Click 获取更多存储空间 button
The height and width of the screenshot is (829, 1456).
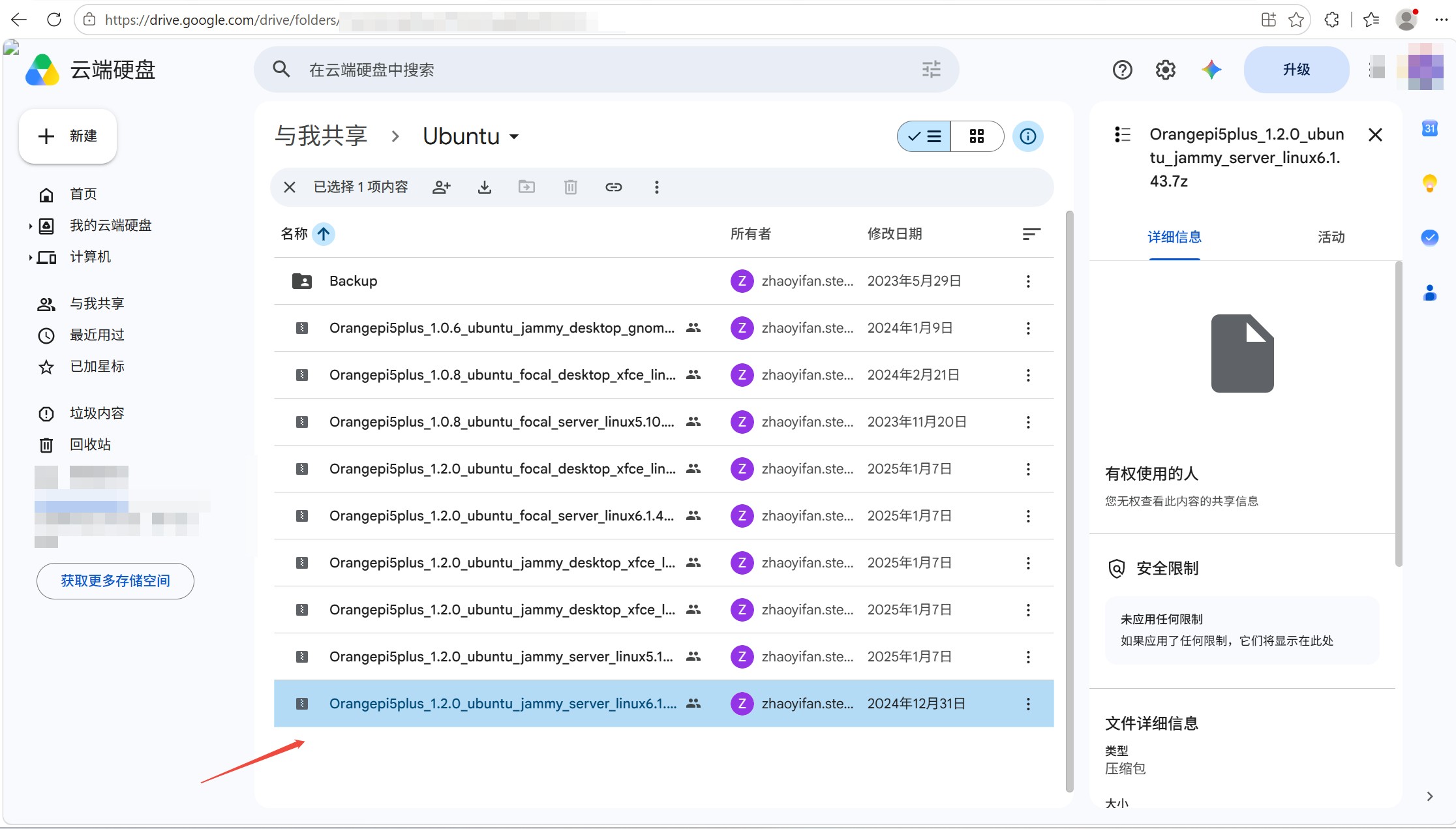click(x=115, y=580)
